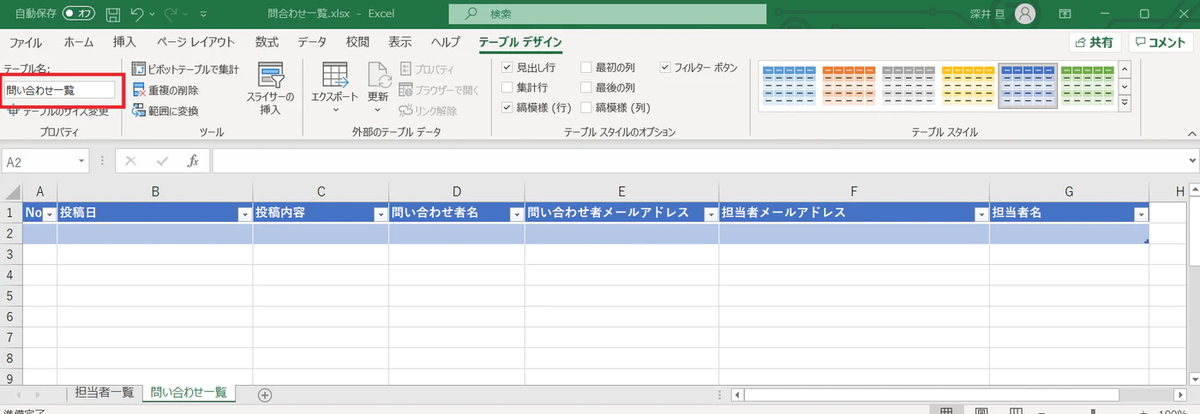Click the Name Box showing A2
This screenshot has width=1200, height=414.
coord(38,161)
